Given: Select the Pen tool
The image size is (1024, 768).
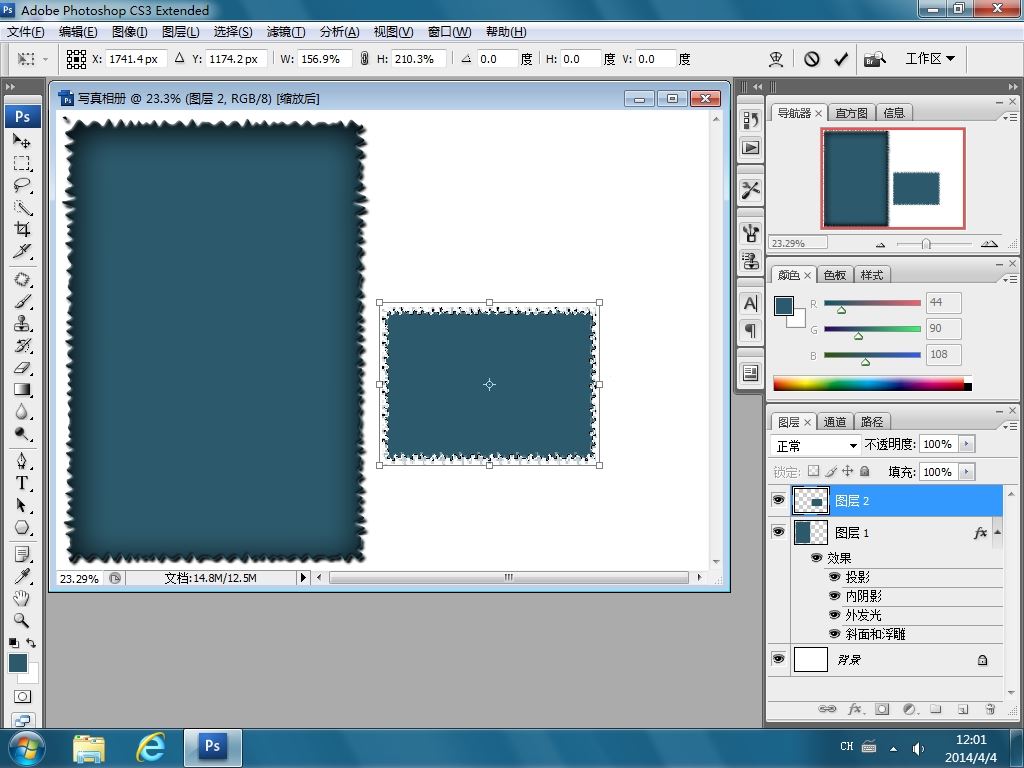Looking at the screenshot, I should click(21, 460).
